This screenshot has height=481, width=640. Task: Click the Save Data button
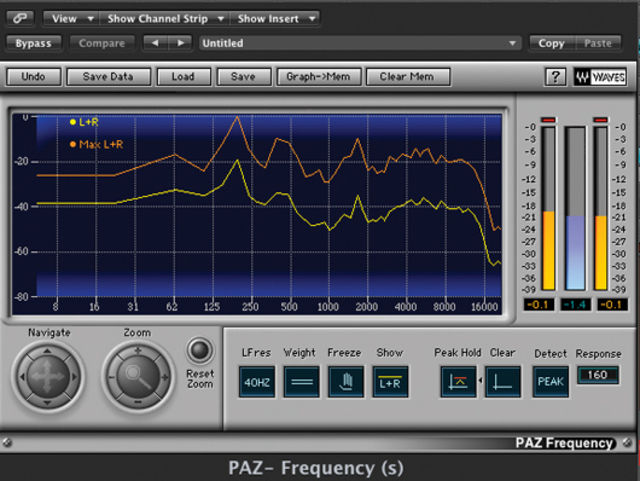coord(108,77)
